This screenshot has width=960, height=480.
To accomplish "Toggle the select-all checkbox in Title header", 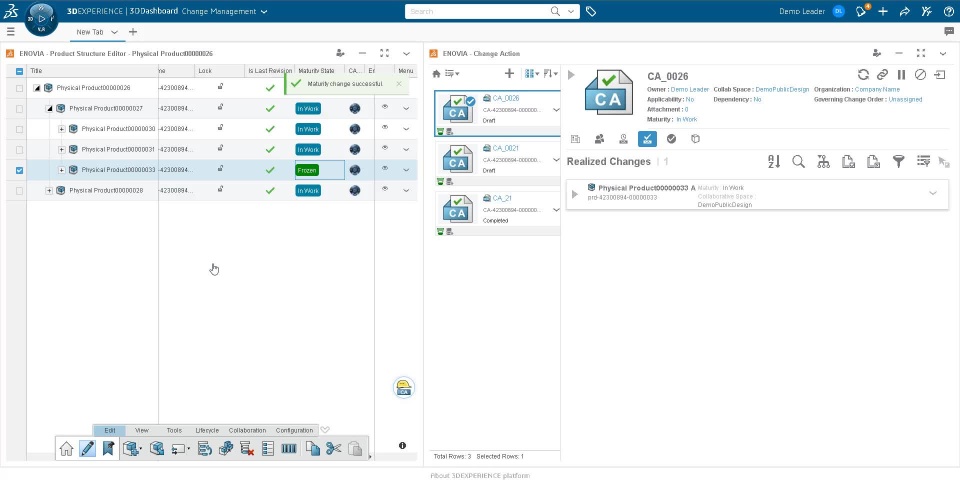I will [x=19, y=71].
